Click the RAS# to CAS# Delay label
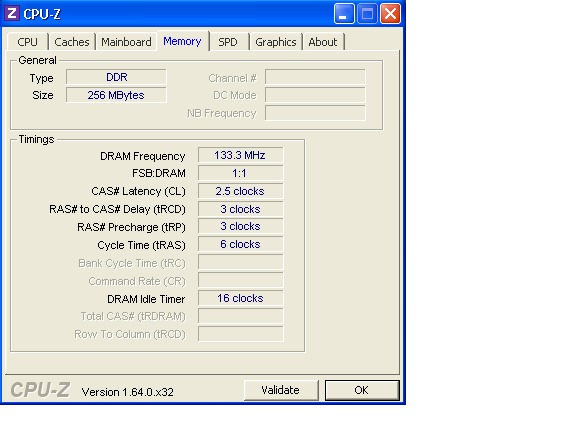 (118, 209)
